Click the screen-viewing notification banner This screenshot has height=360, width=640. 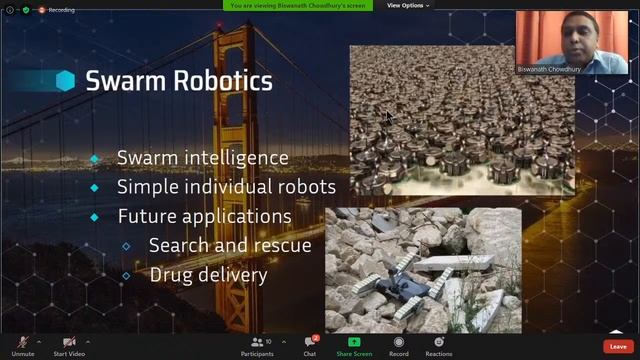tap(298, 5)
